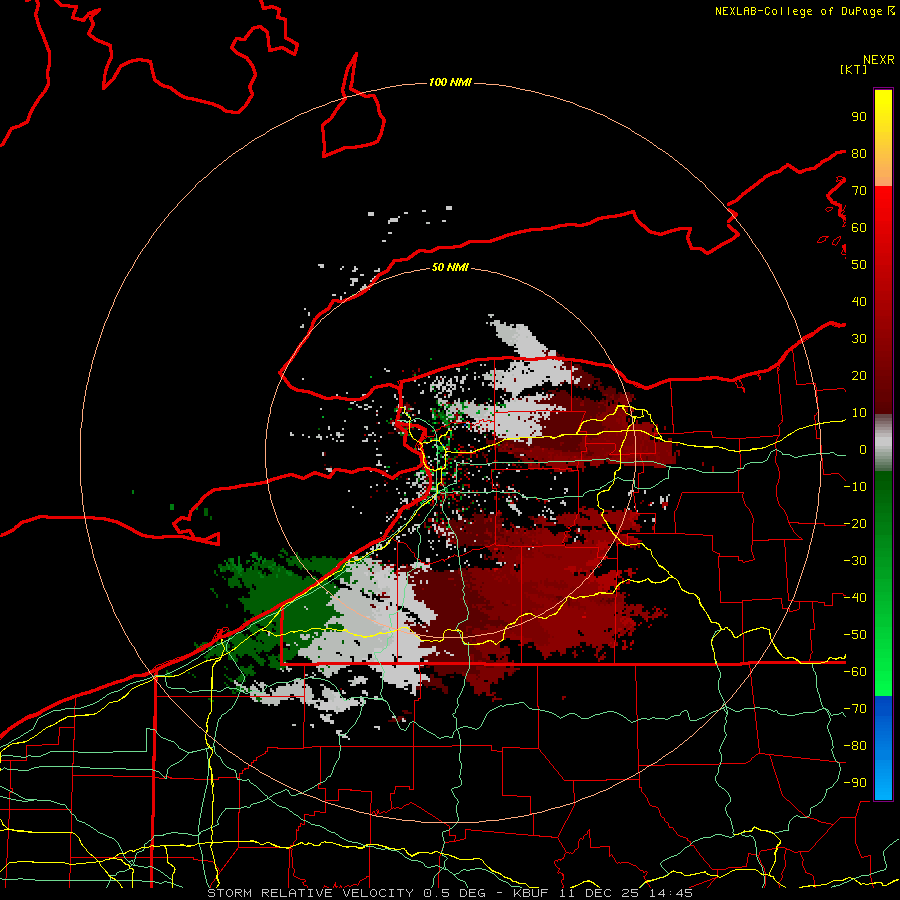Click the 30 value on velocity scale
This screenshot has height=900, width=900.
[859, 339]
